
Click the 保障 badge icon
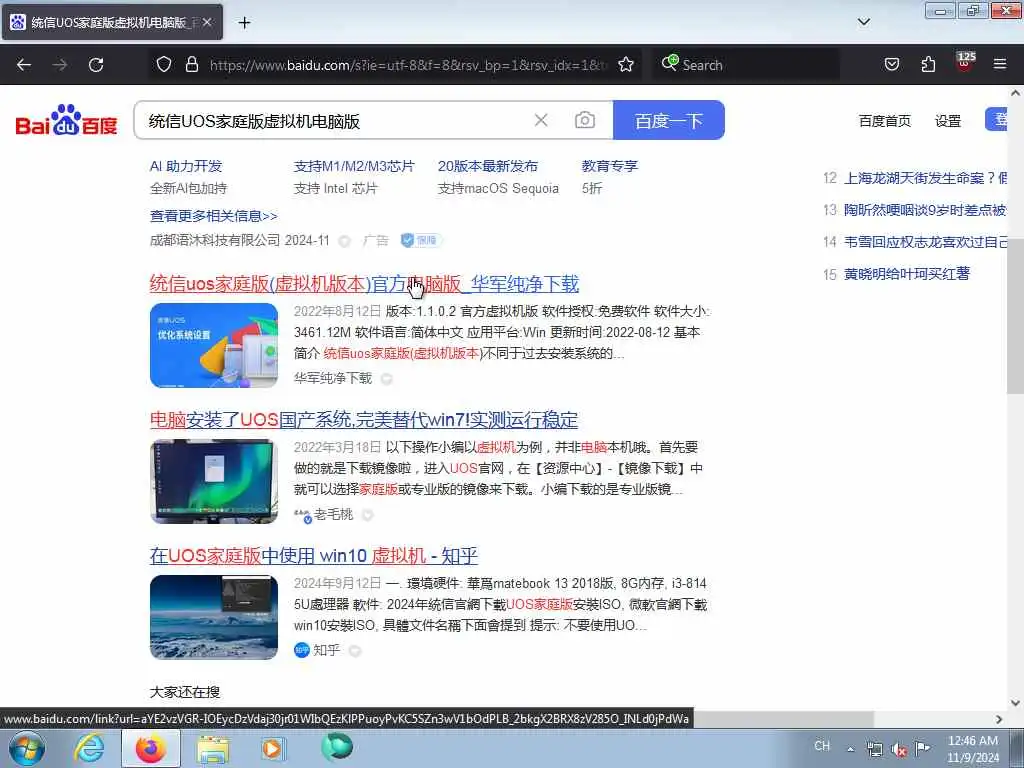point(421,240)
